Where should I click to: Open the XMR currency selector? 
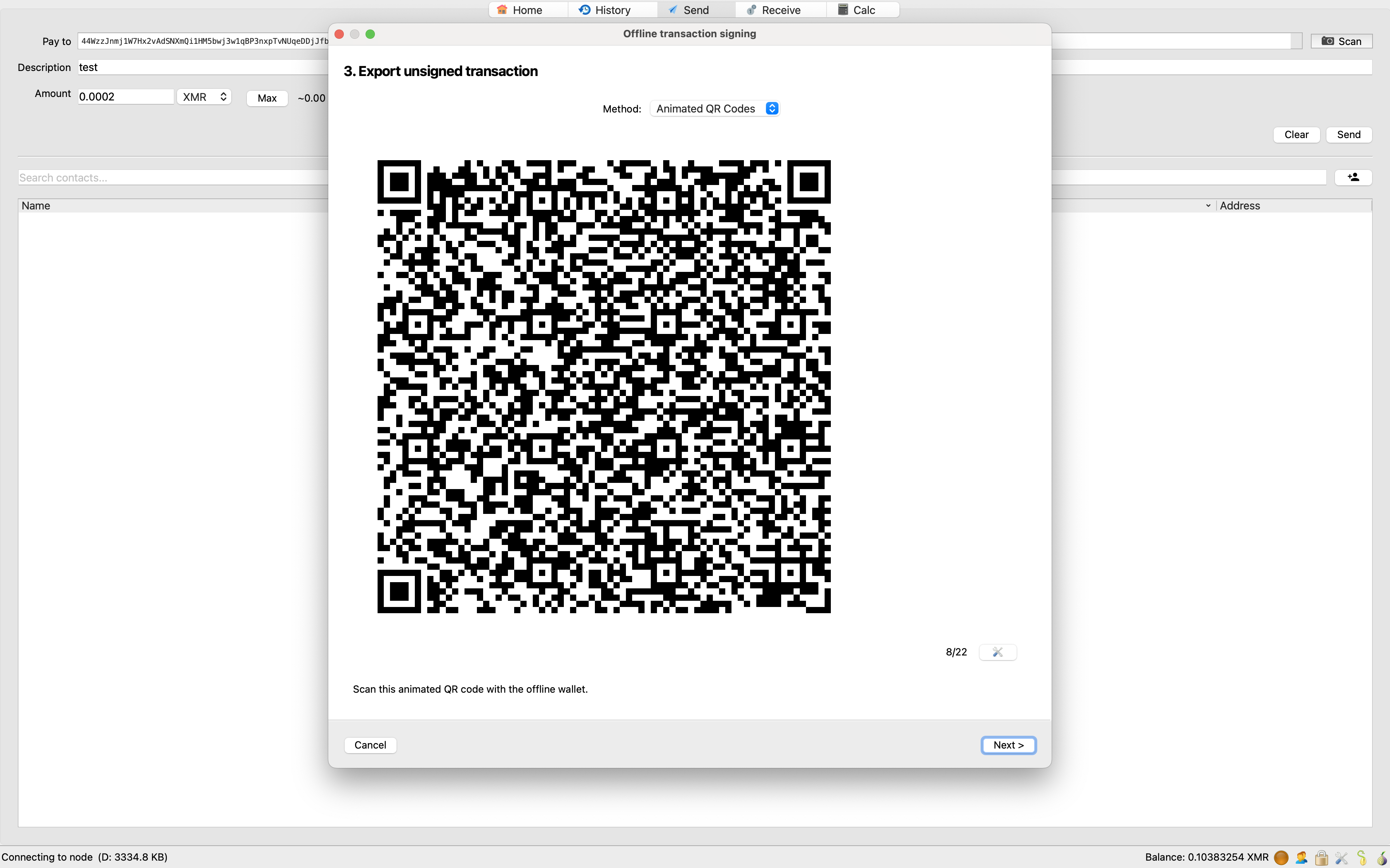205,97
